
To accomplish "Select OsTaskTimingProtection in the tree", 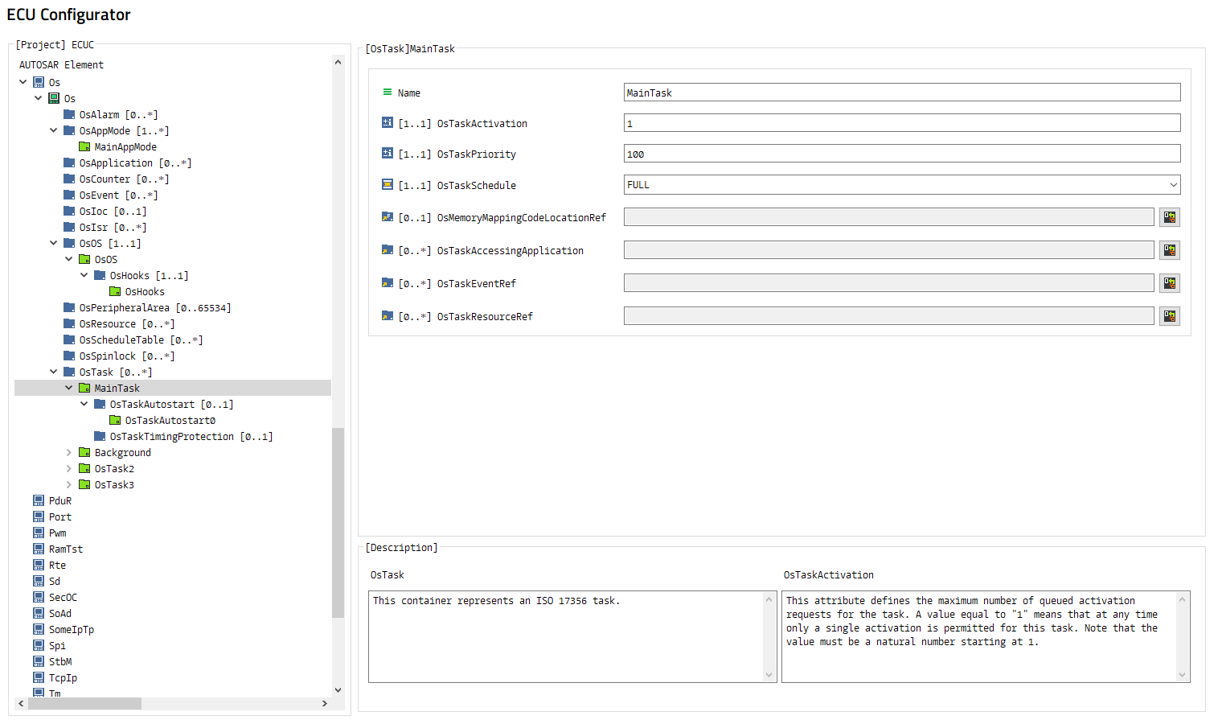I will (x=190, y=437).
